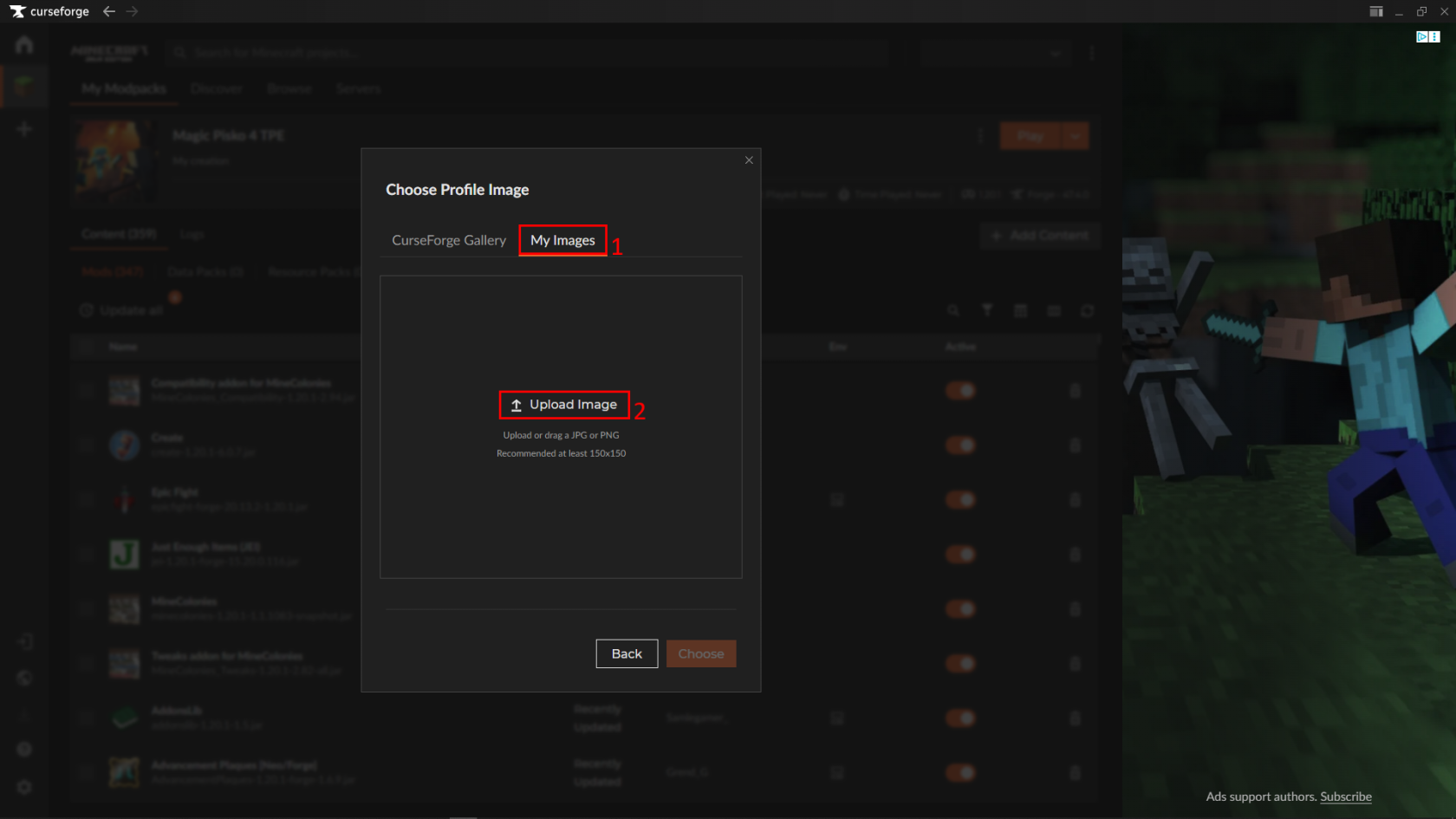Click the plus icon to create a new profile
The image size is (1456, 819).
coord(24,128)
